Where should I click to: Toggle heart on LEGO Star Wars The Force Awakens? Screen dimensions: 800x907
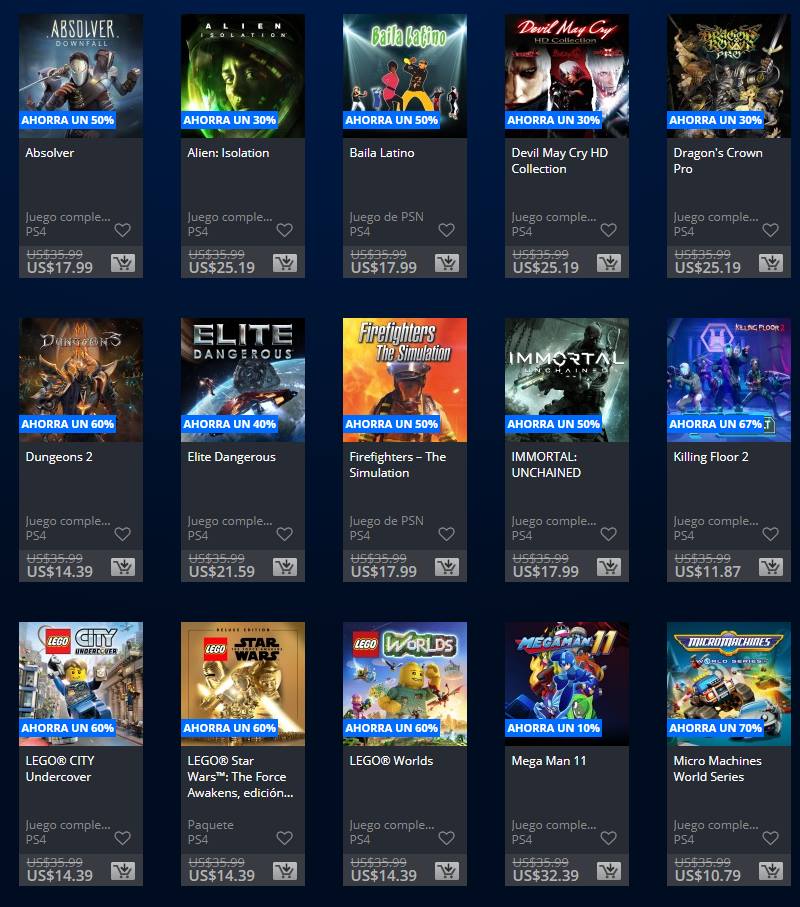pos(285,838)
